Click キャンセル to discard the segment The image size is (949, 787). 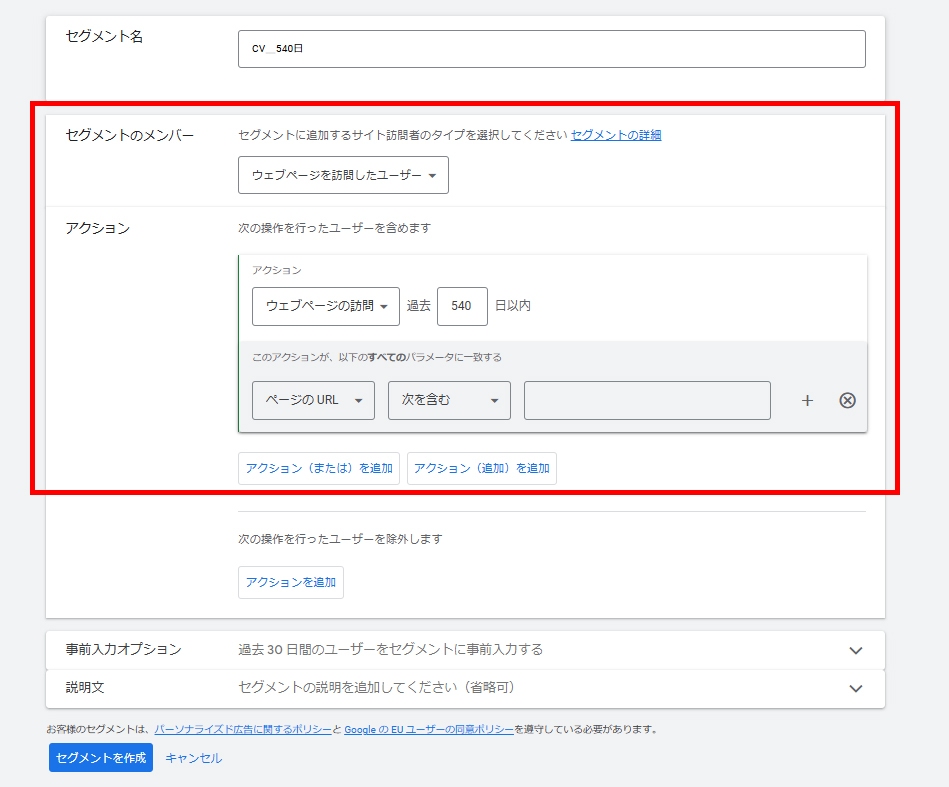[193, 758]
